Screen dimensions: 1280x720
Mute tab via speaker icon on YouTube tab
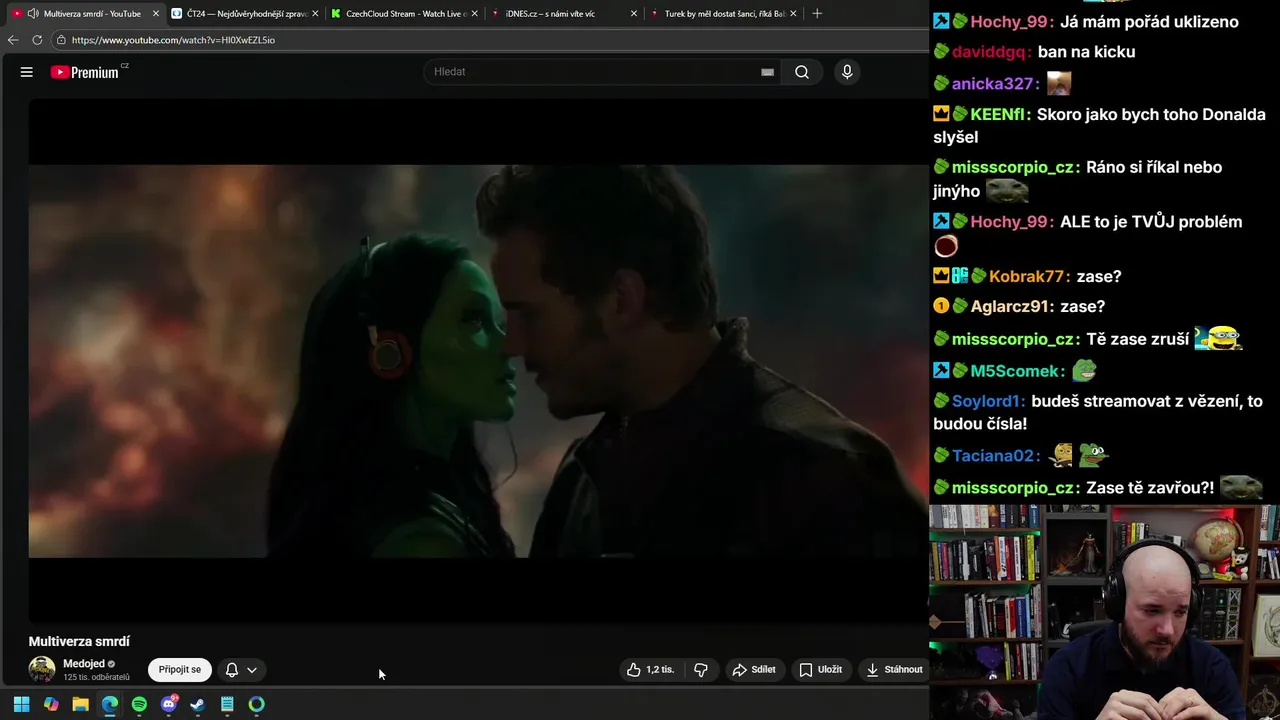(33, 14)
